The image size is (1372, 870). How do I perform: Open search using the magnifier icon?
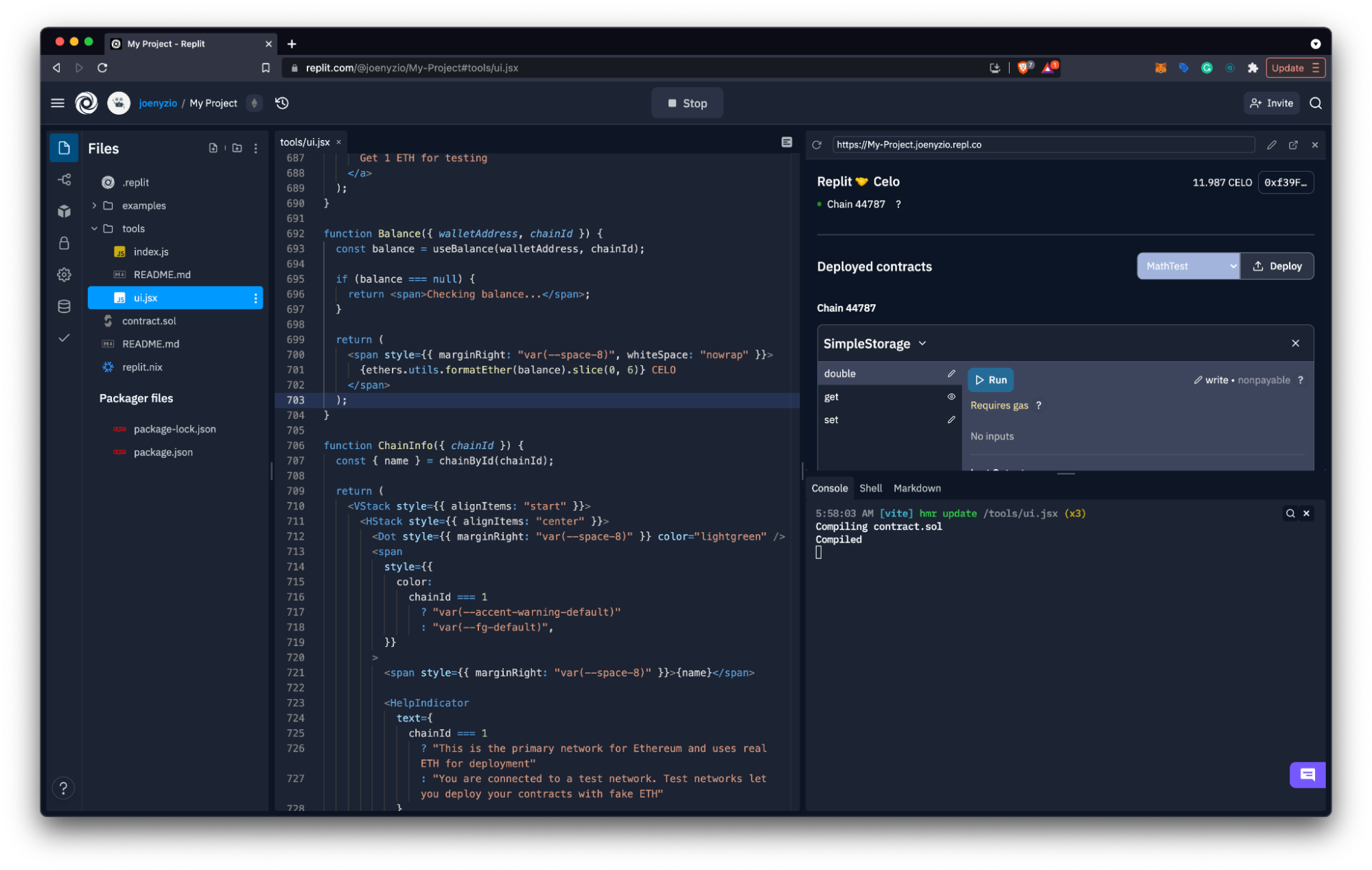pyautogui.click(x=1316, y=103)
